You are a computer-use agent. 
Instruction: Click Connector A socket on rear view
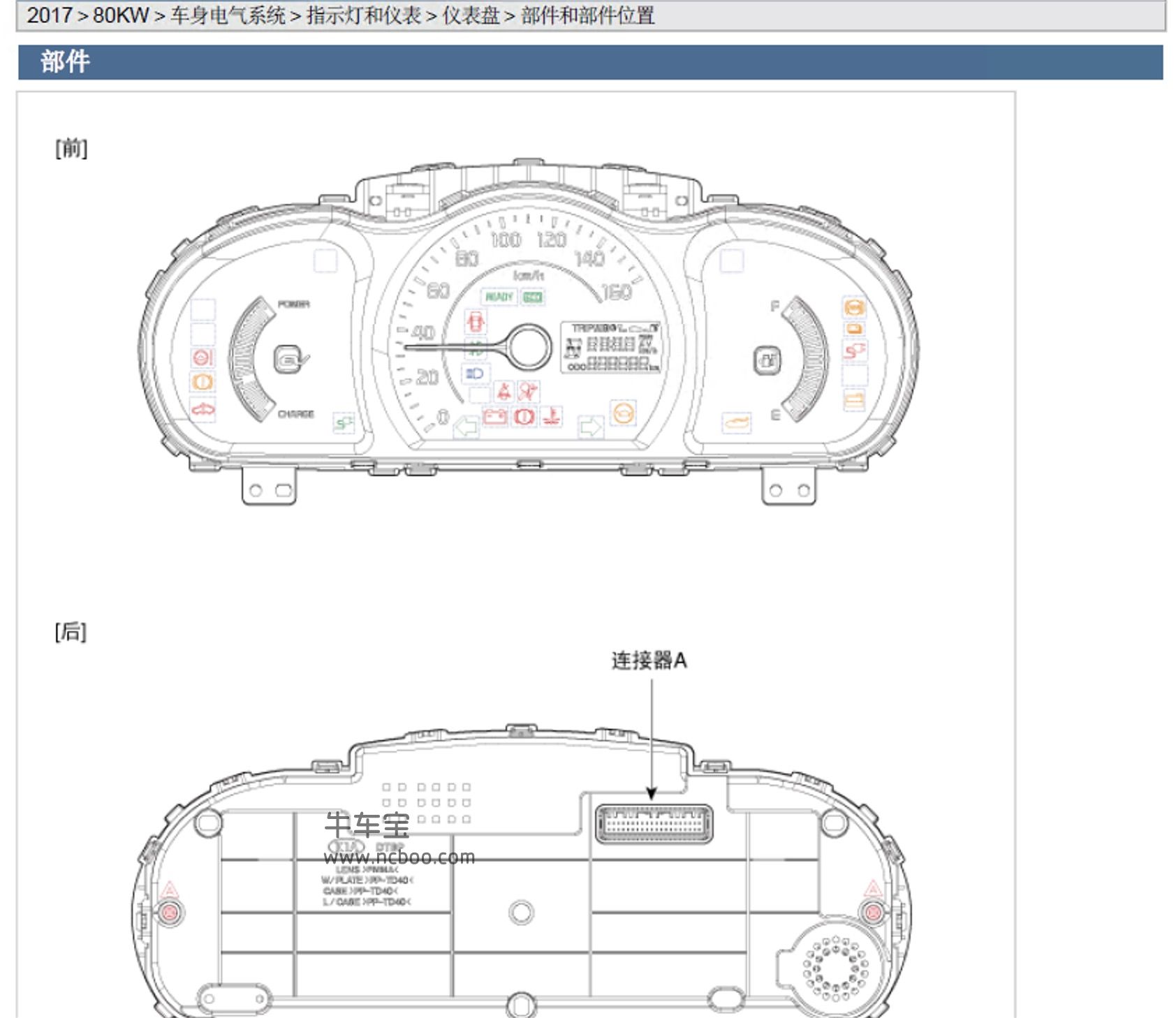(654, 824)
